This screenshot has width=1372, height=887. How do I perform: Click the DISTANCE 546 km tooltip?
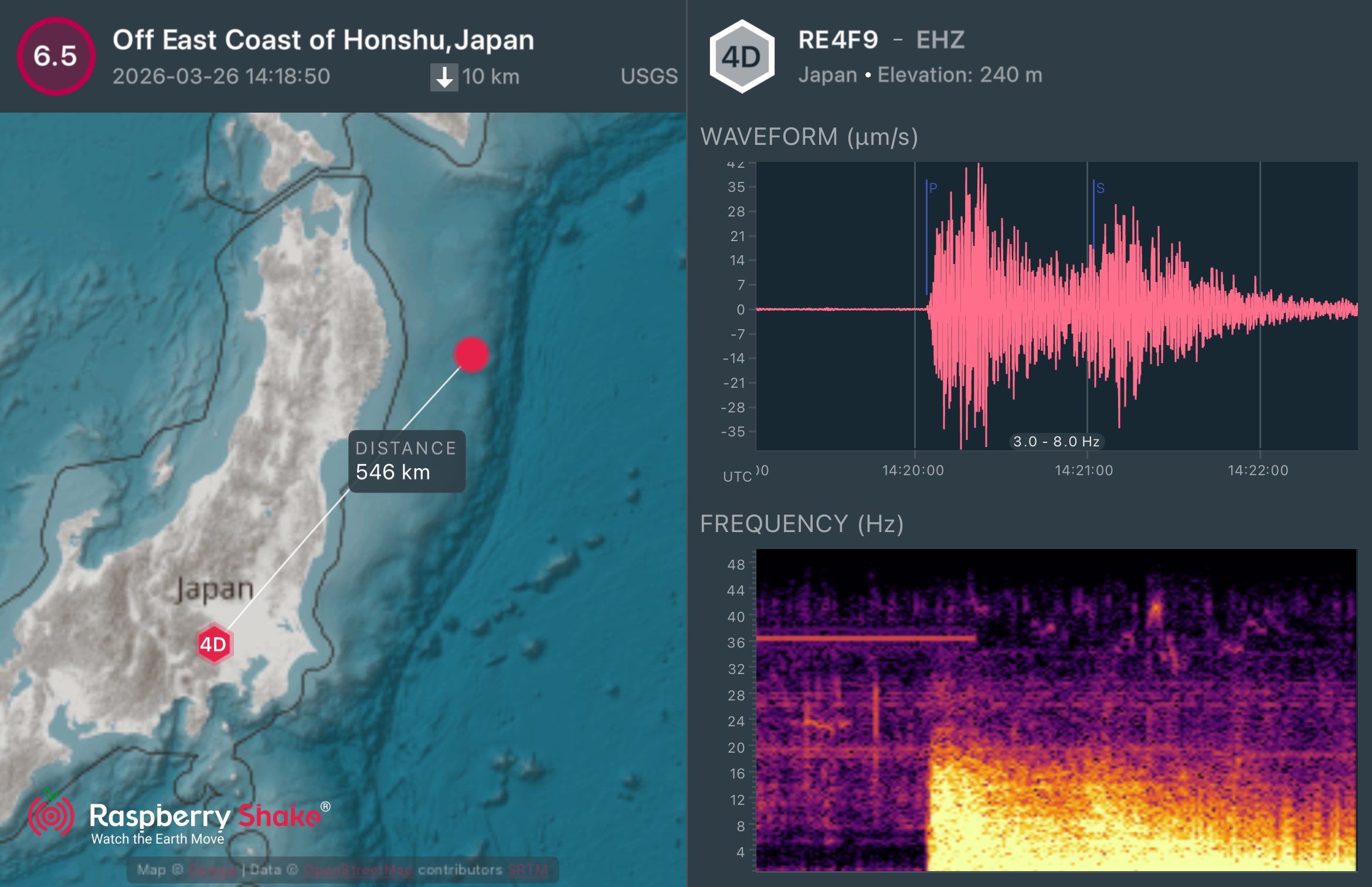pyautogui.click(x=406, y=461)
